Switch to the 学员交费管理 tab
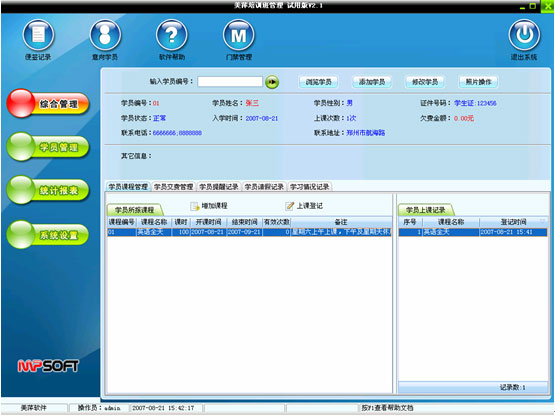555x416 pixels. [173, 187]
